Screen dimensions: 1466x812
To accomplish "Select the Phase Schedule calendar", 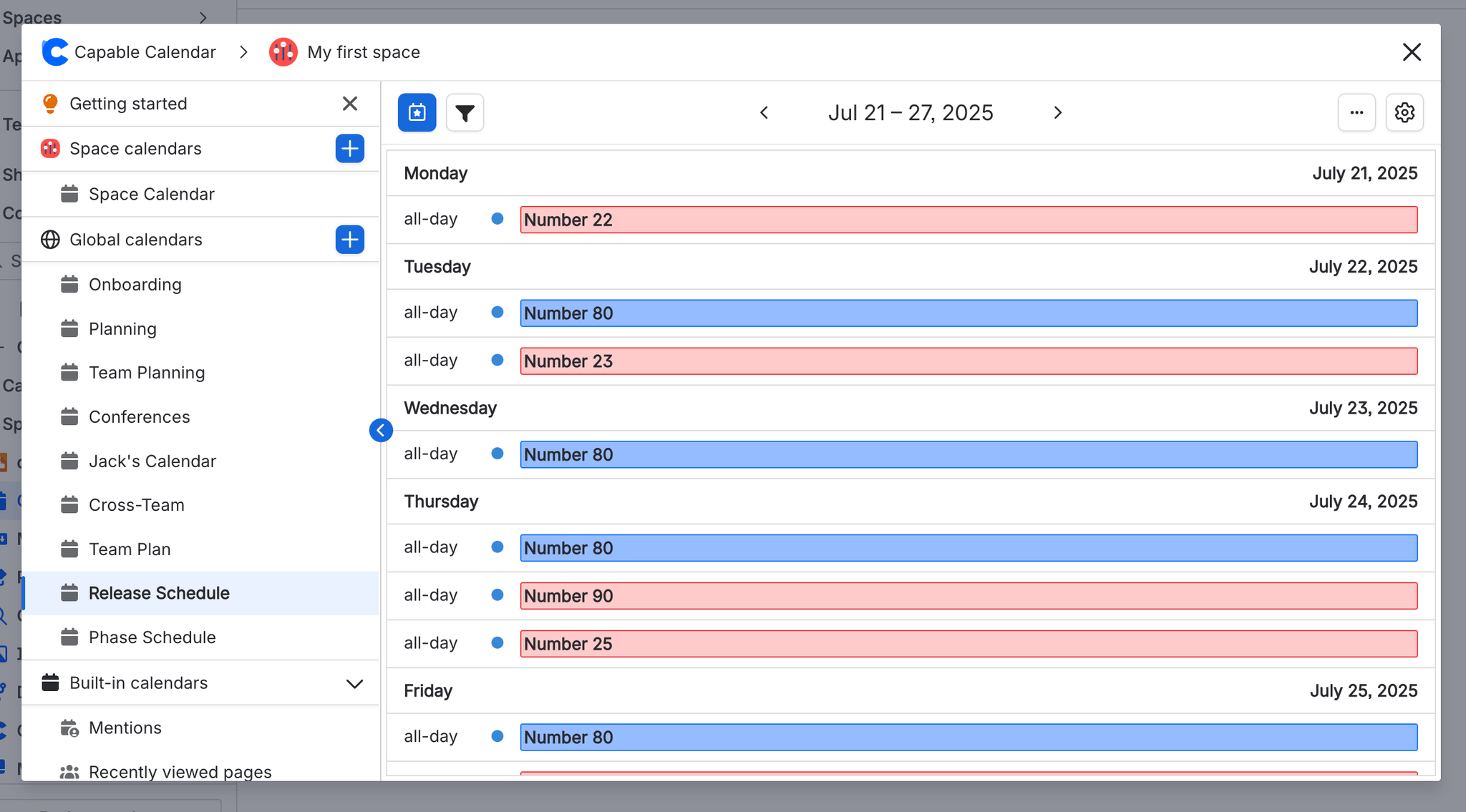I will click(152, 637).
